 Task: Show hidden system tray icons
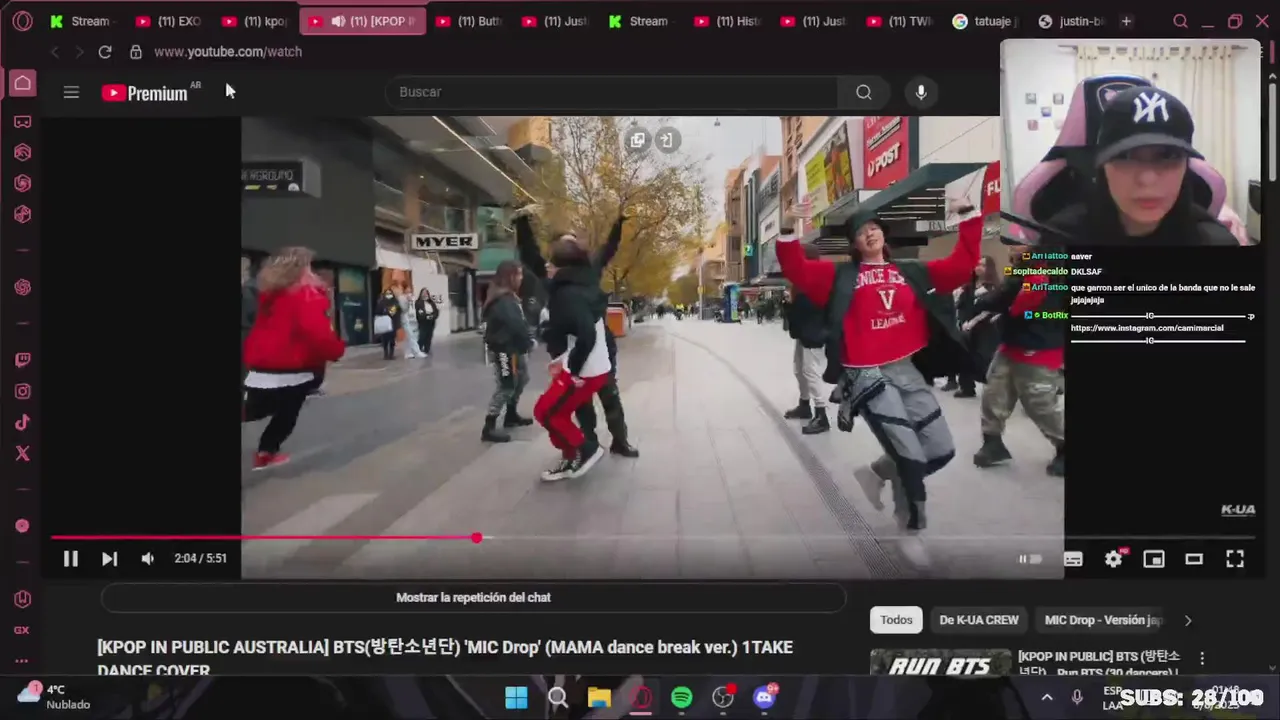pyautogui.click(x=1047, y=698)
